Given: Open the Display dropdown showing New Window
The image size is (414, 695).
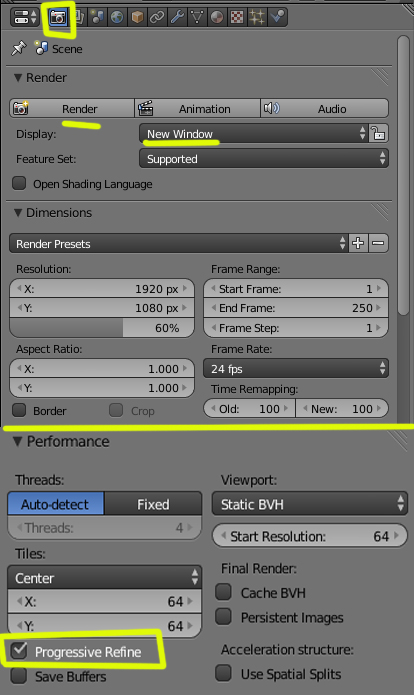Looking at the screenshot, I should 254,133.
